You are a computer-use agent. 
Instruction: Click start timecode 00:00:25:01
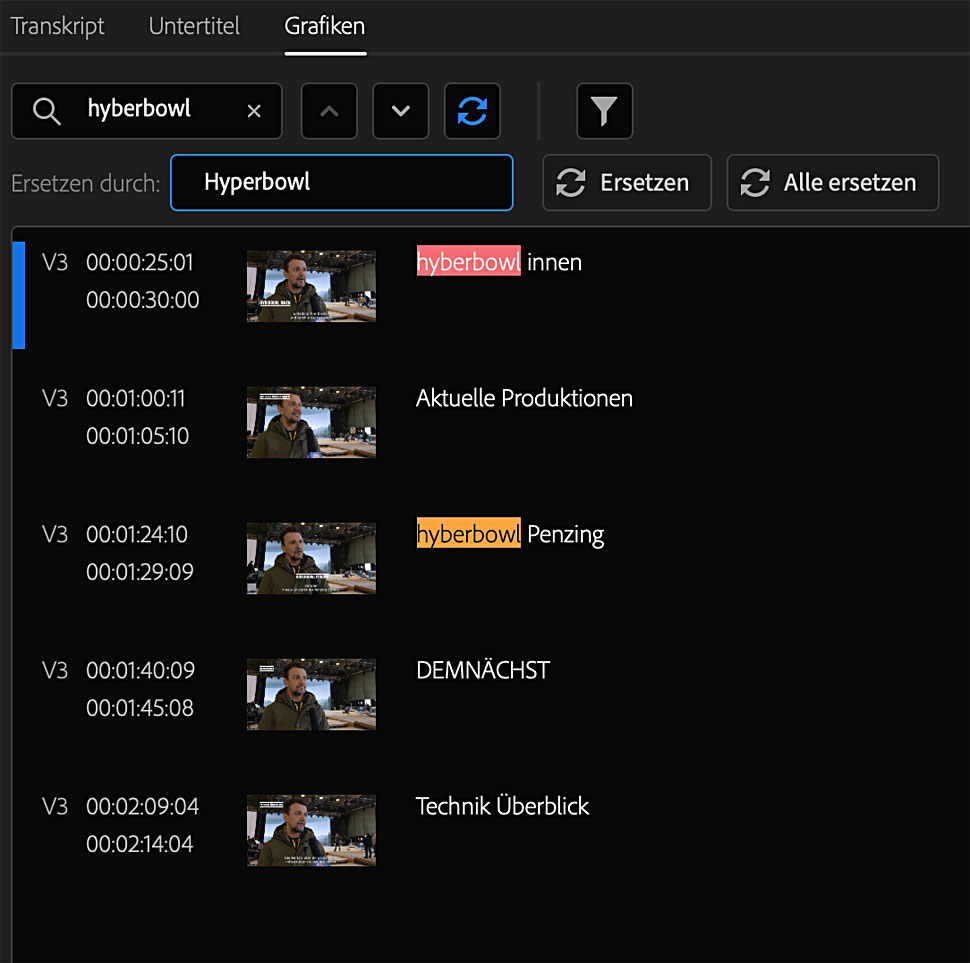[140, 262]
